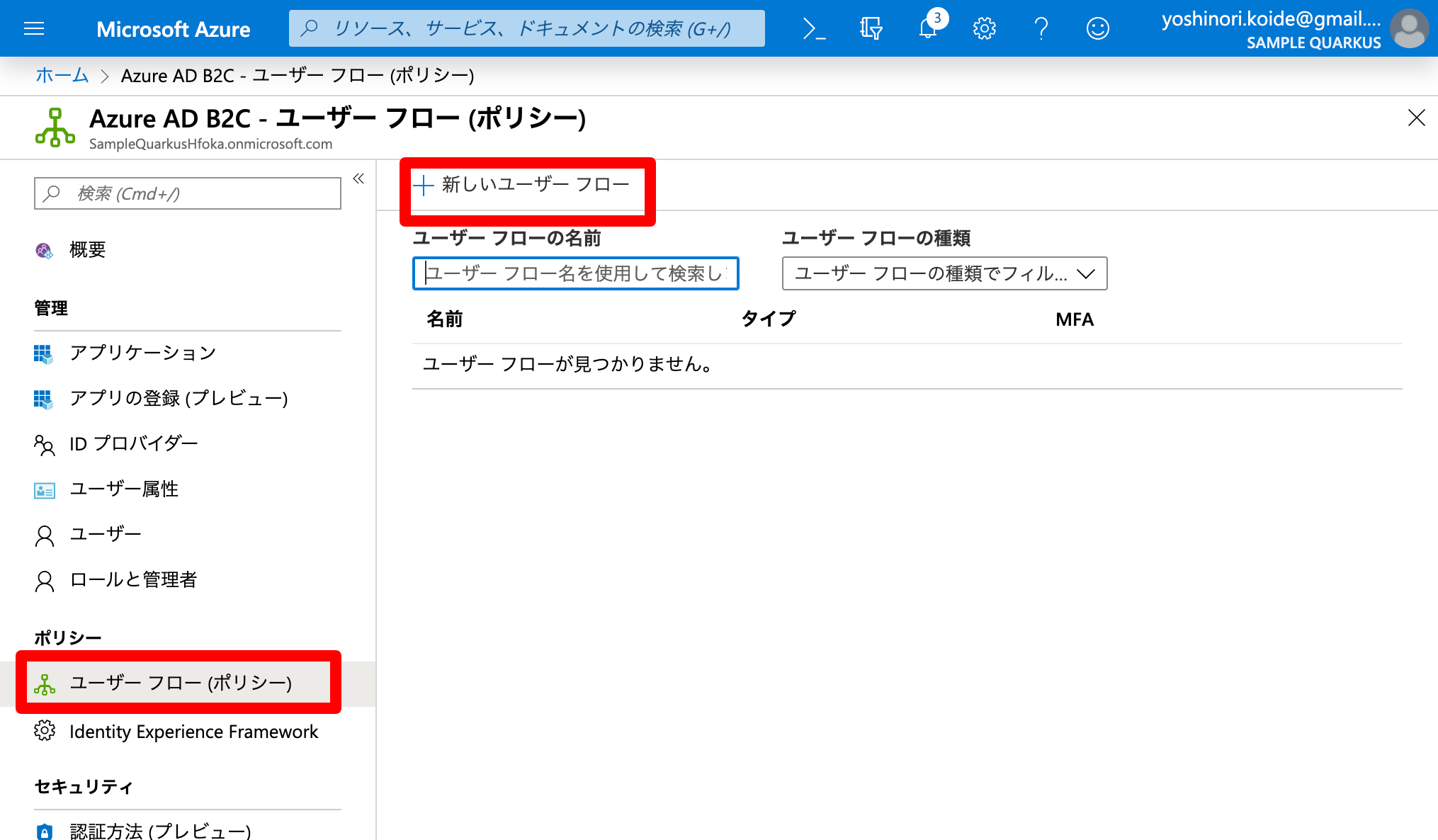Select ロールと管理者

click(134, 579)
